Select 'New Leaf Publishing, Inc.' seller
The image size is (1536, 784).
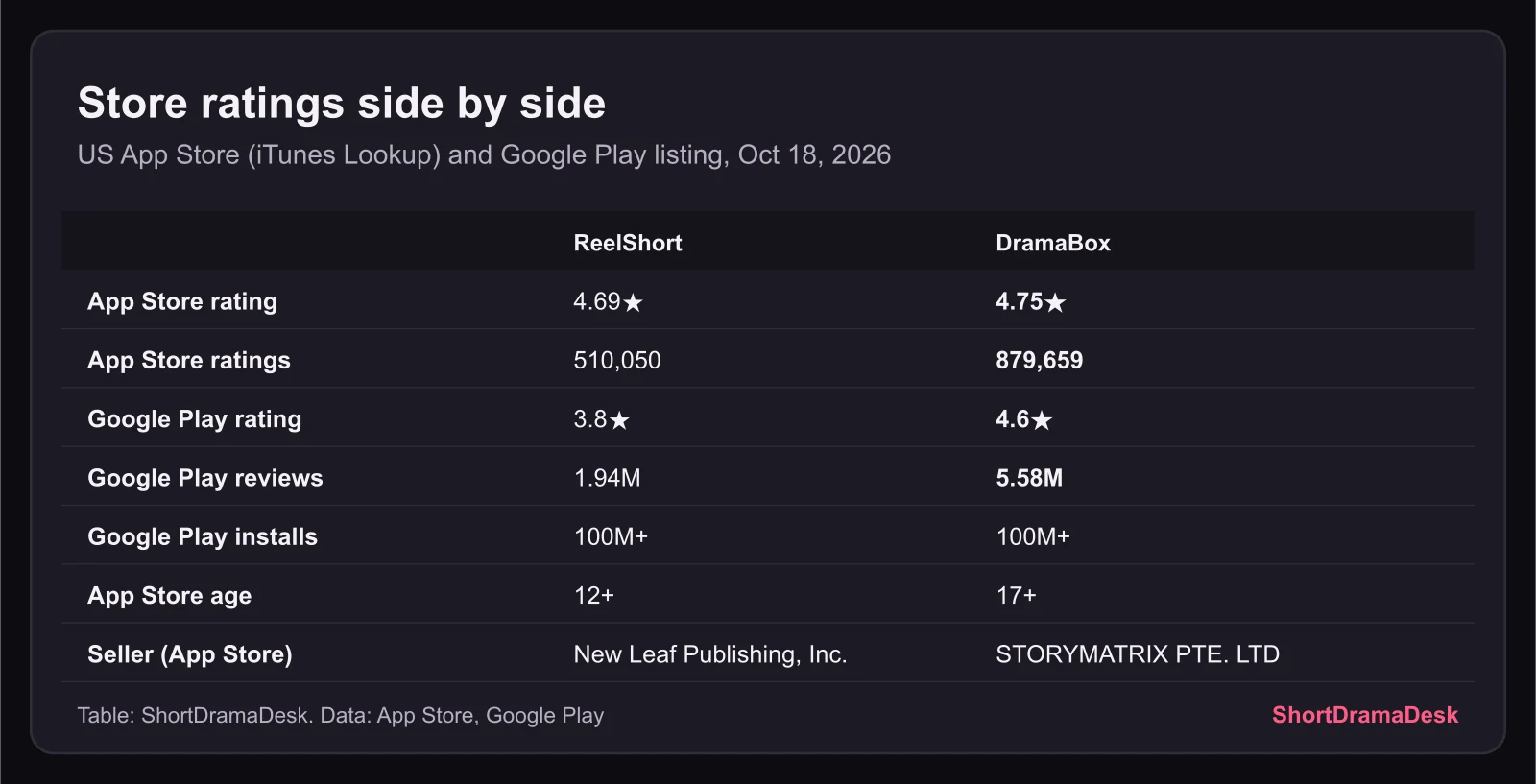[710, 654]
